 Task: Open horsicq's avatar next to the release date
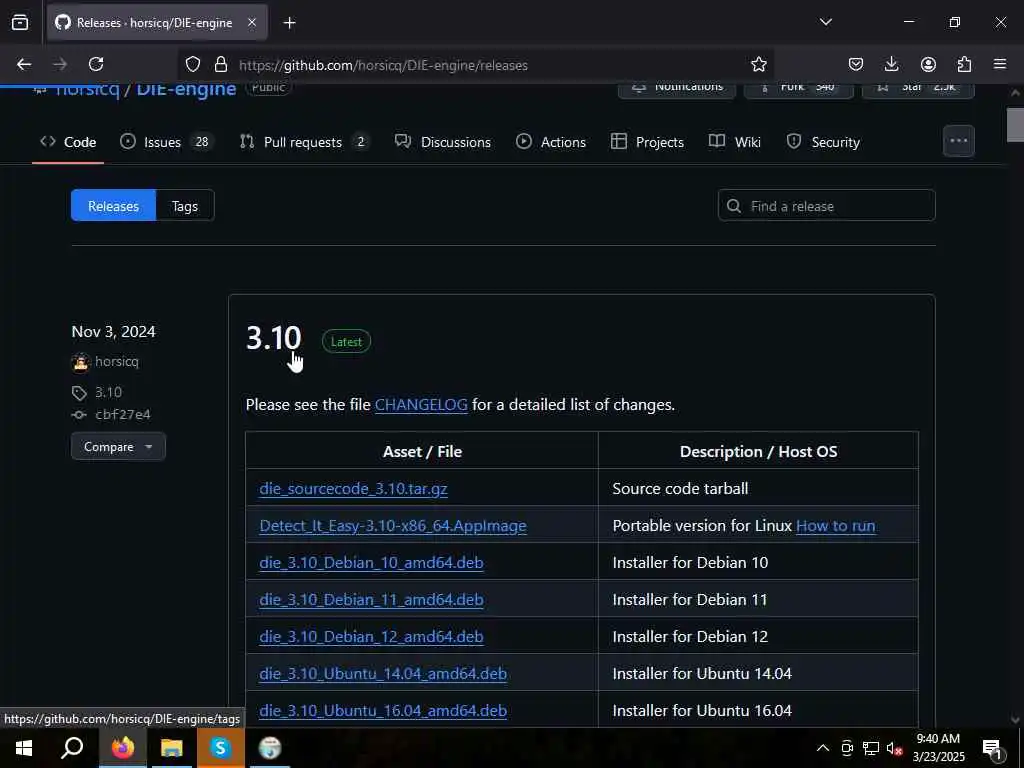click(x=80, y=362)
